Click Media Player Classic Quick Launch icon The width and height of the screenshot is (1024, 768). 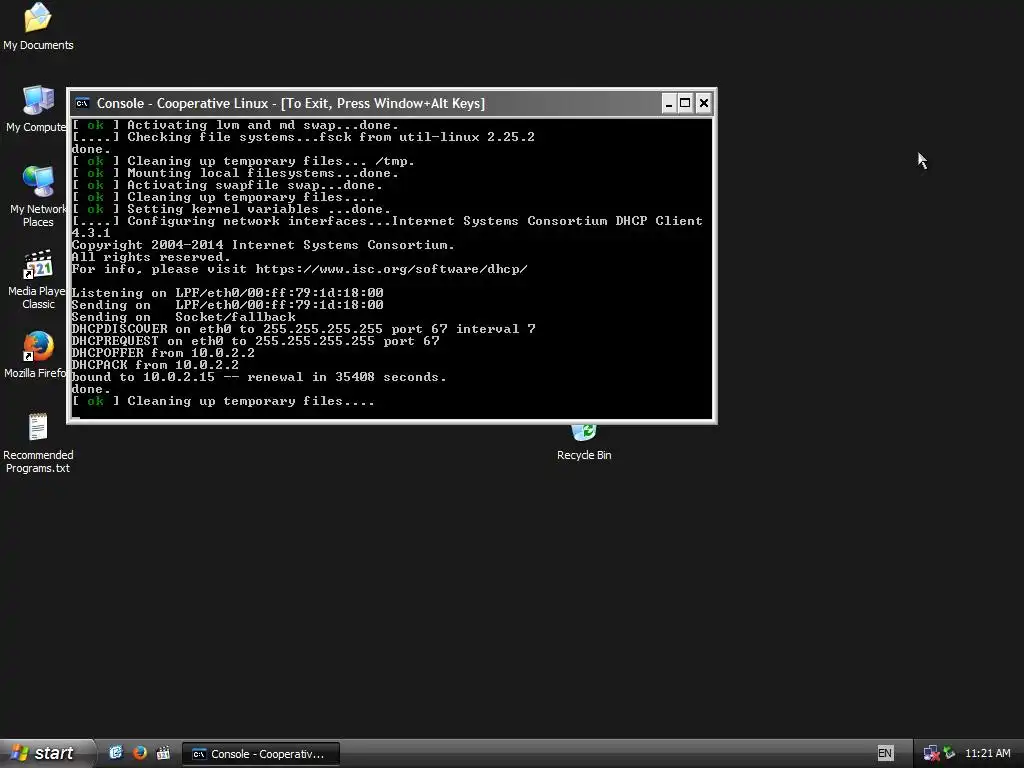pos(163,753)
